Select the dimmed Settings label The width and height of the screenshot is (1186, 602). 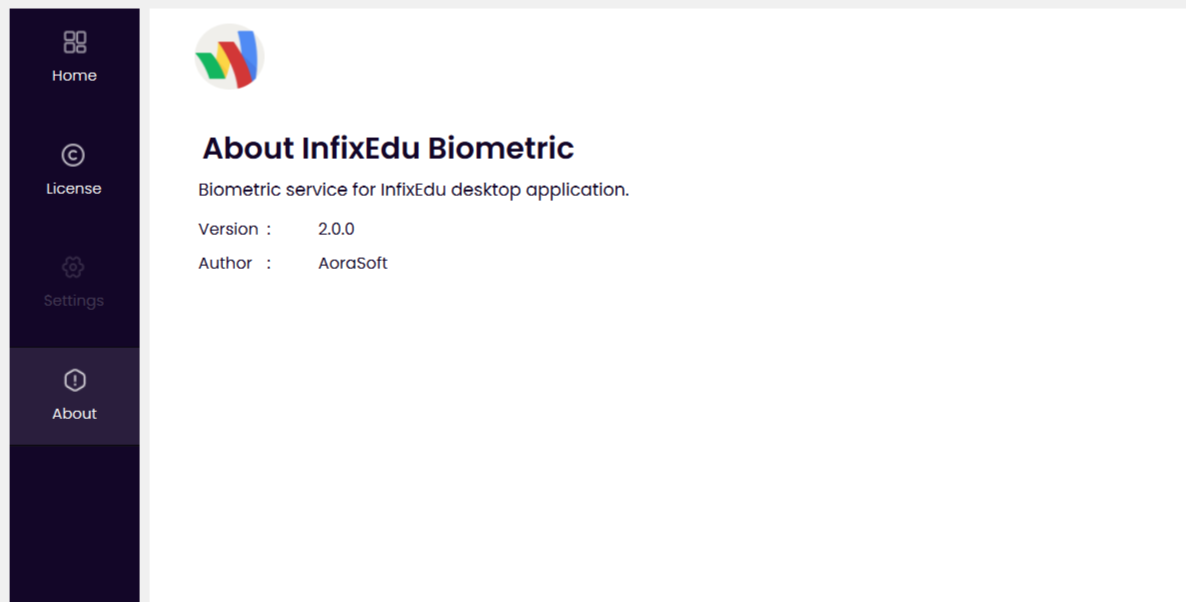pyautogui.click(x=73, y=301)
